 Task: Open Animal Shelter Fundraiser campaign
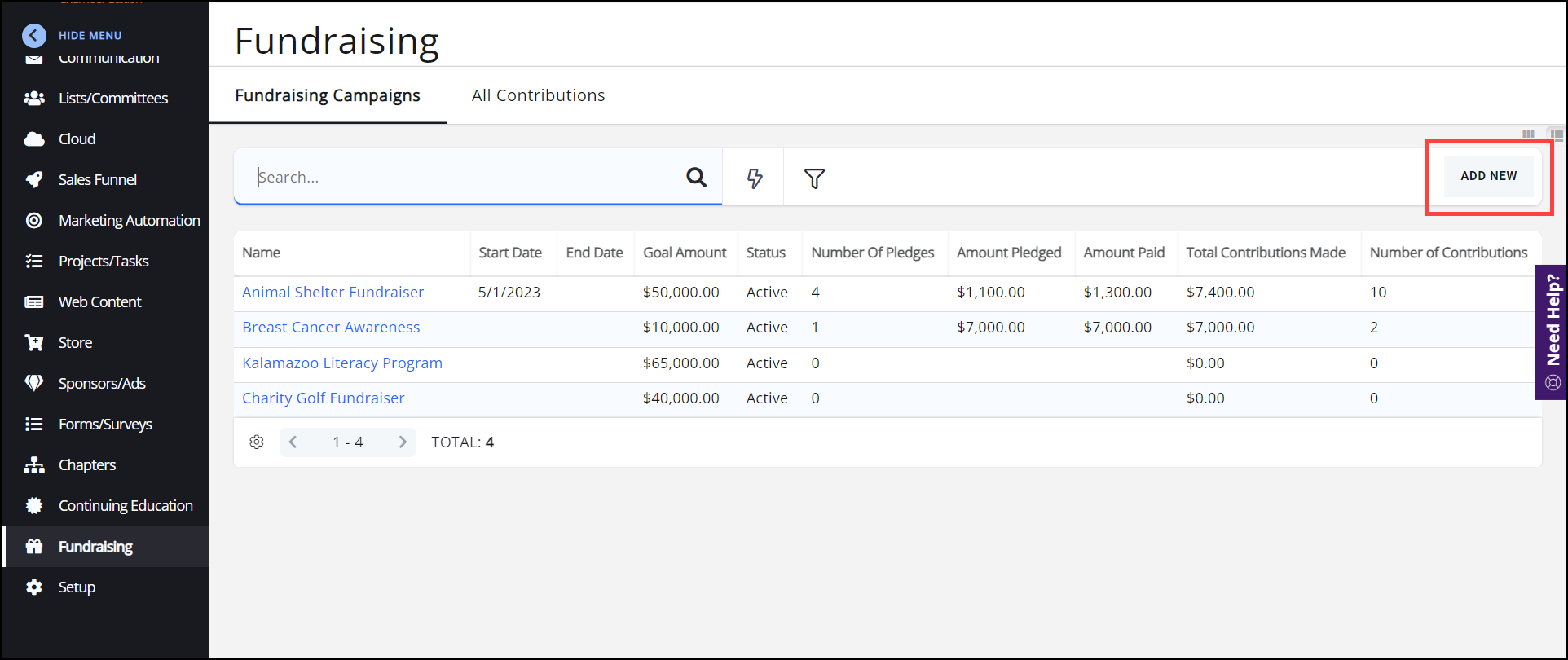[x=333, y=292]
